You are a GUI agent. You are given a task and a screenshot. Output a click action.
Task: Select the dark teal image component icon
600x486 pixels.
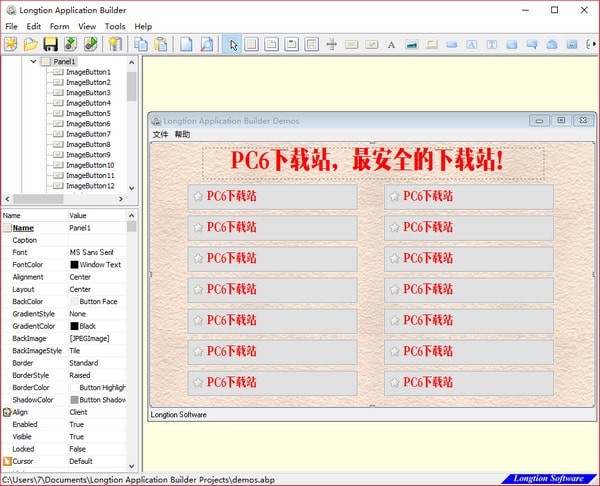(x=412, y=45)
